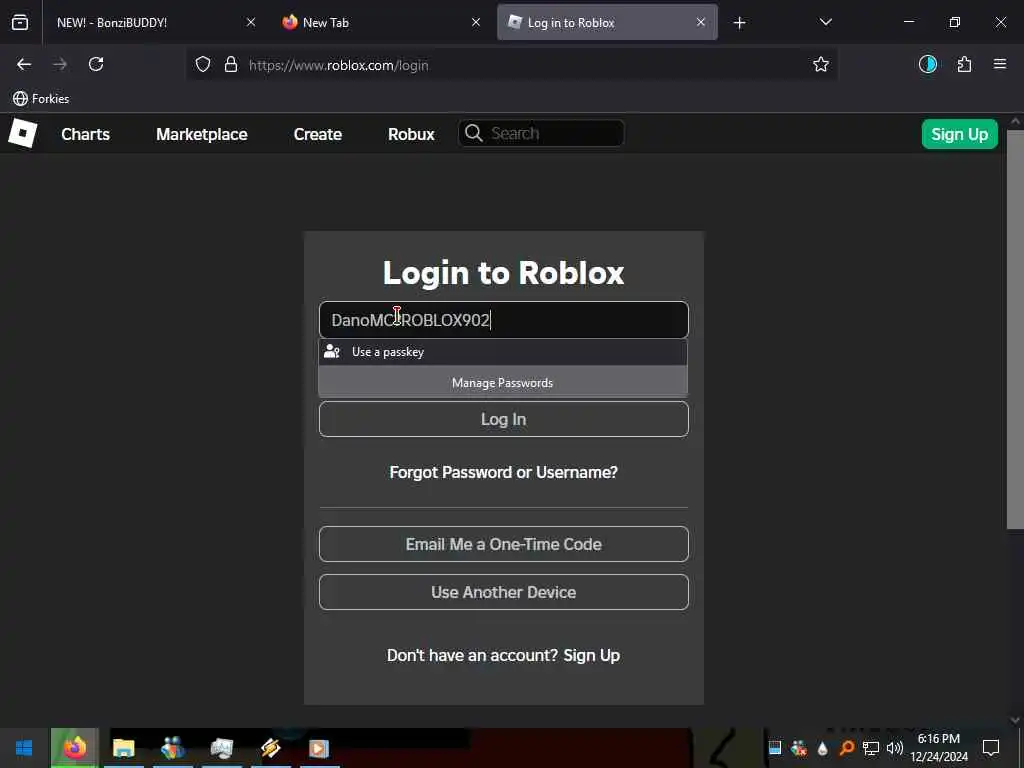The image size is (1024, 768).
Task: Click the username input containing DanoMCROBLOX902
Action: [504, 320]
